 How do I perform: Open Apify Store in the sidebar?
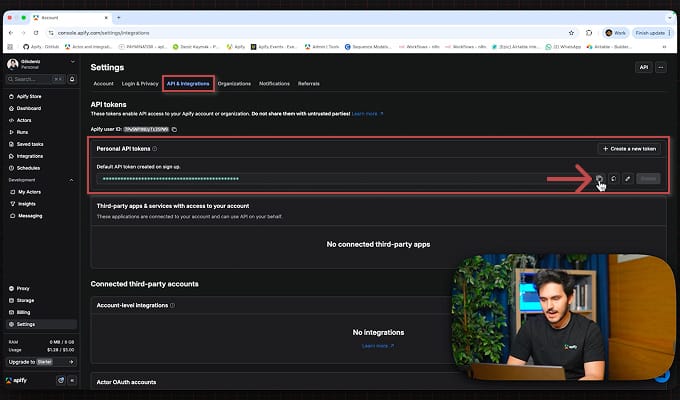(25, 96)
